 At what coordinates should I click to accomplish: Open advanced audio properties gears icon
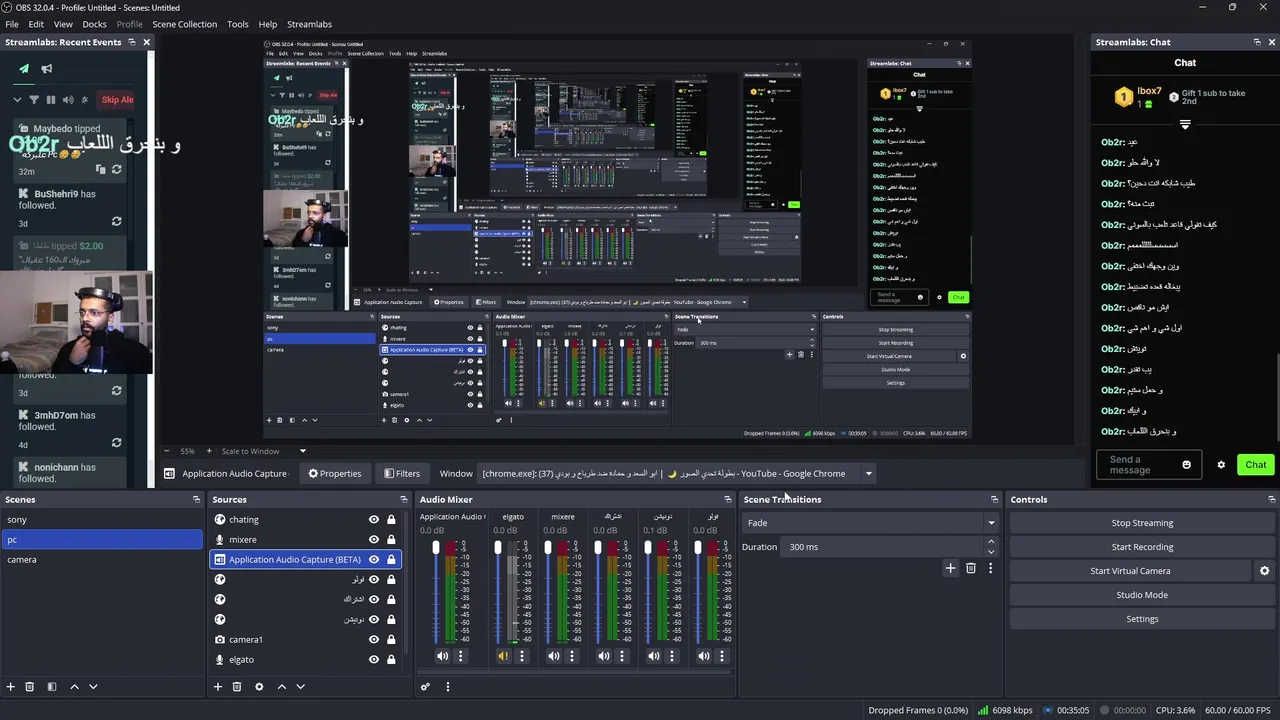point(425,687)
